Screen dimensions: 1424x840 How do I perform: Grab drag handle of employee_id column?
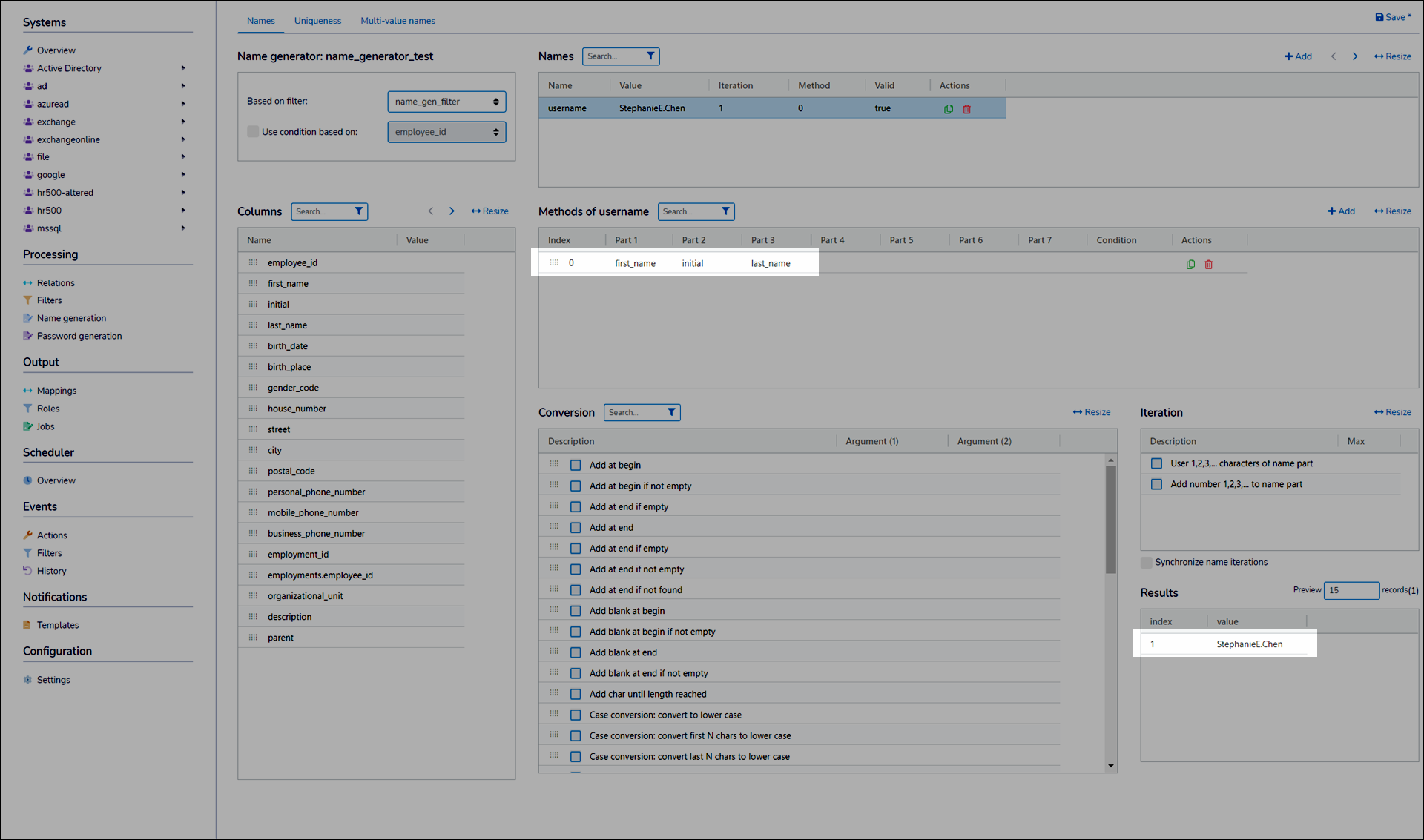253,262
